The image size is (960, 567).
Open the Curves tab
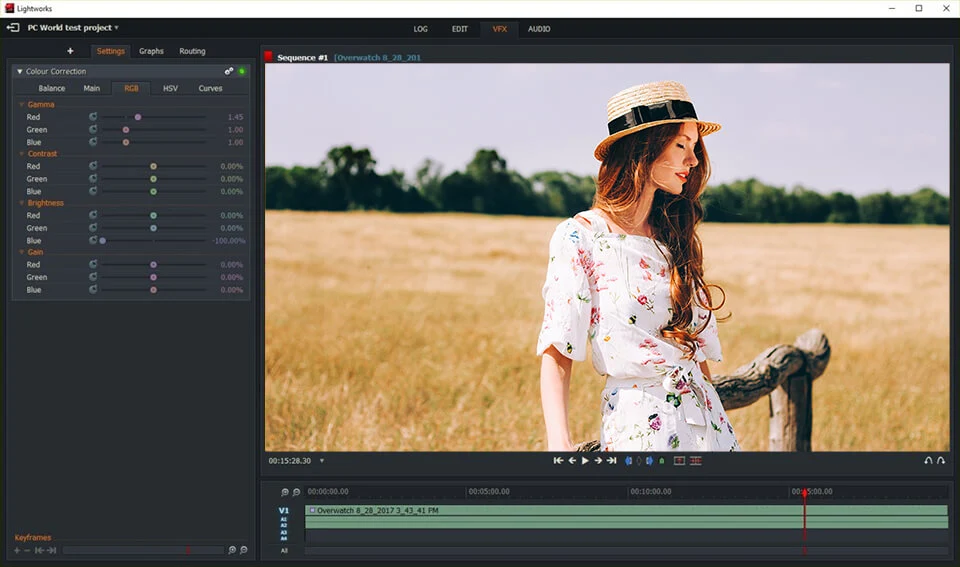pos(210,88)
